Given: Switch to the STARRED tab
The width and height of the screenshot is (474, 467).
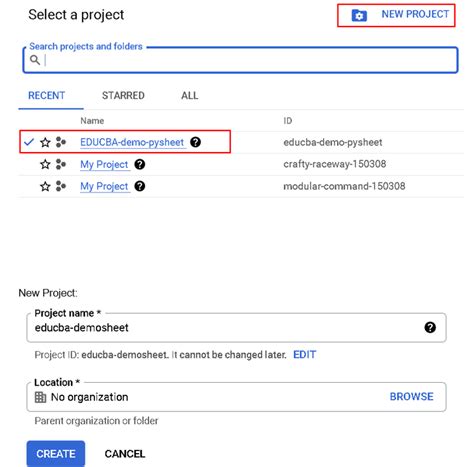Looking at the screenshot, I should 123,96.
